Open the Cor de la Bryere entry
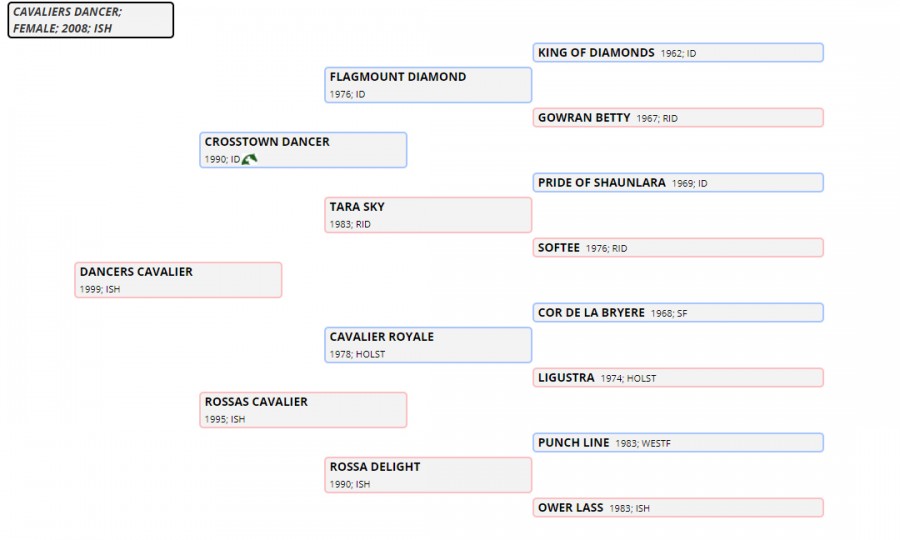900x540 pixels. (x=678, y=313)
